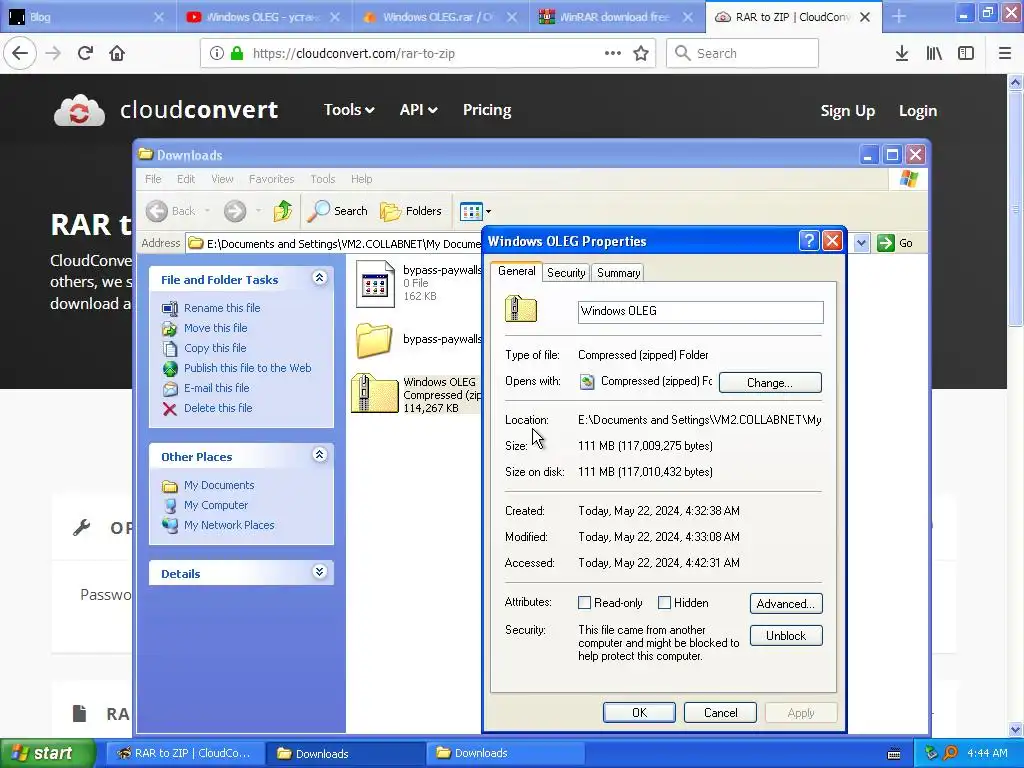Select bypass-paywalls 162 KB file icon

375,283
